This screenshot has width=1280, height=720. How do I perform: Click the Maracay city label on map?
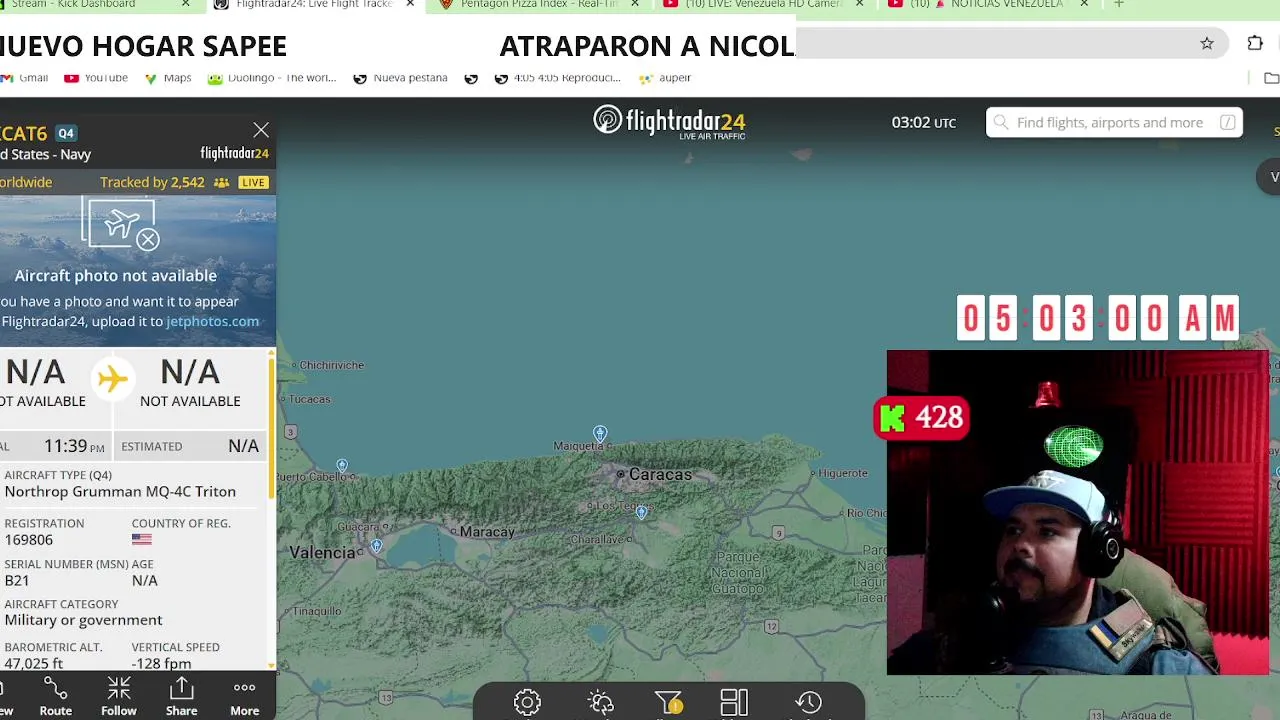[487, 532]
